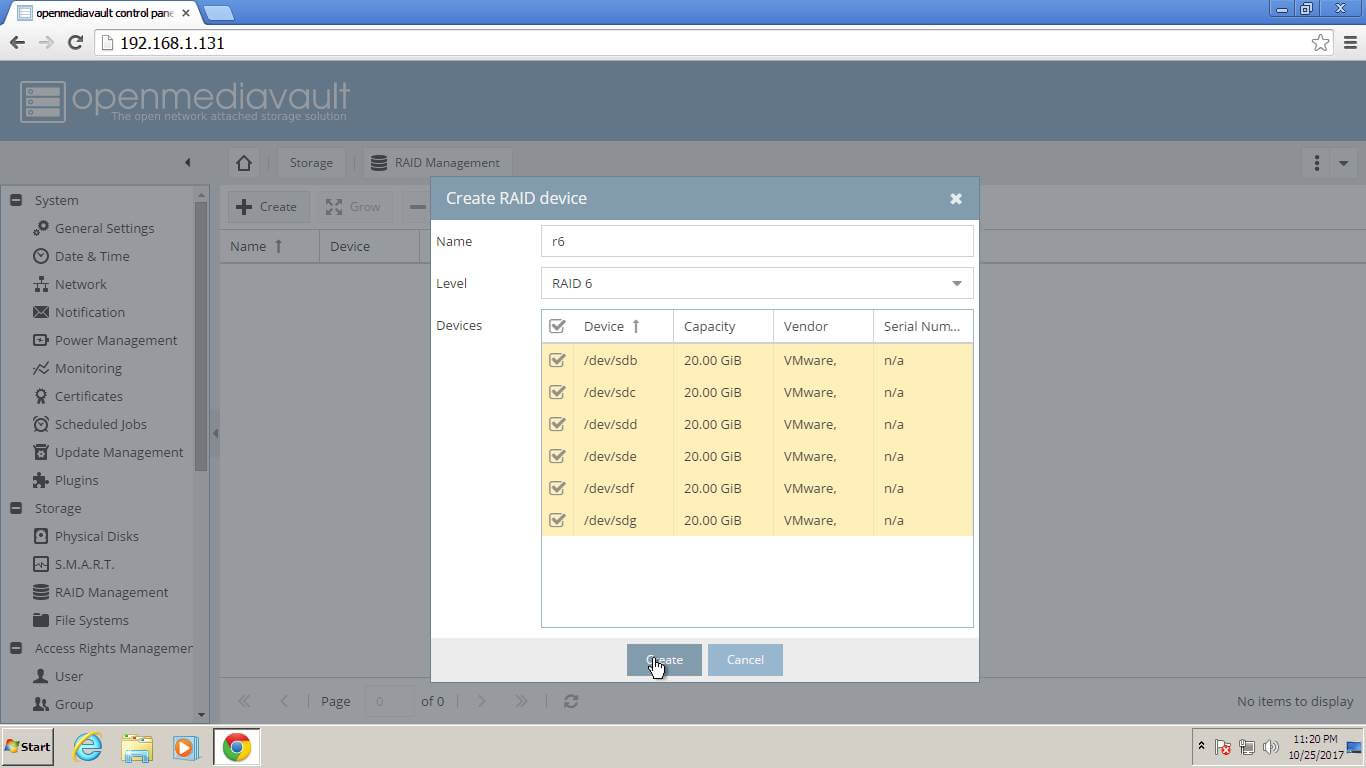This screenshot has width=1366, height=768.
Task: Click the Create button in dialog
Action: (x=664, y=660)
